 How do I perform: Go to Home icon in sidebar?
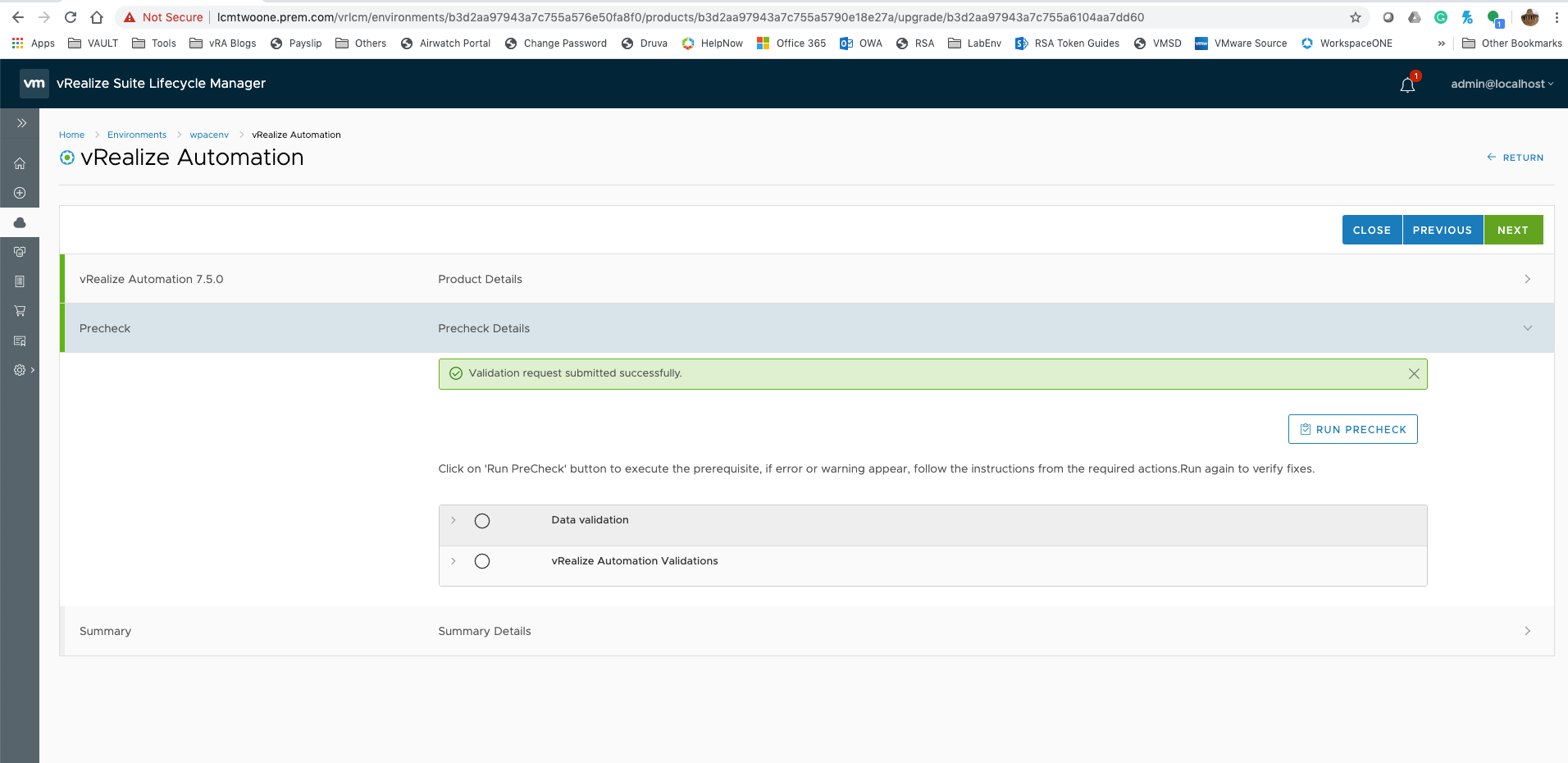(20, 163)
